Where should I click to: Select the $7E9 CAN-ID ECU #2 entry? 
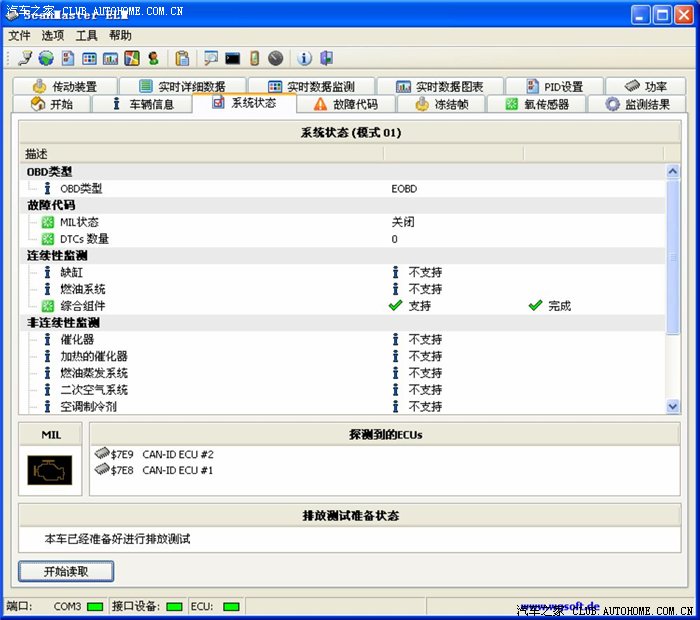tap(154, 454)
